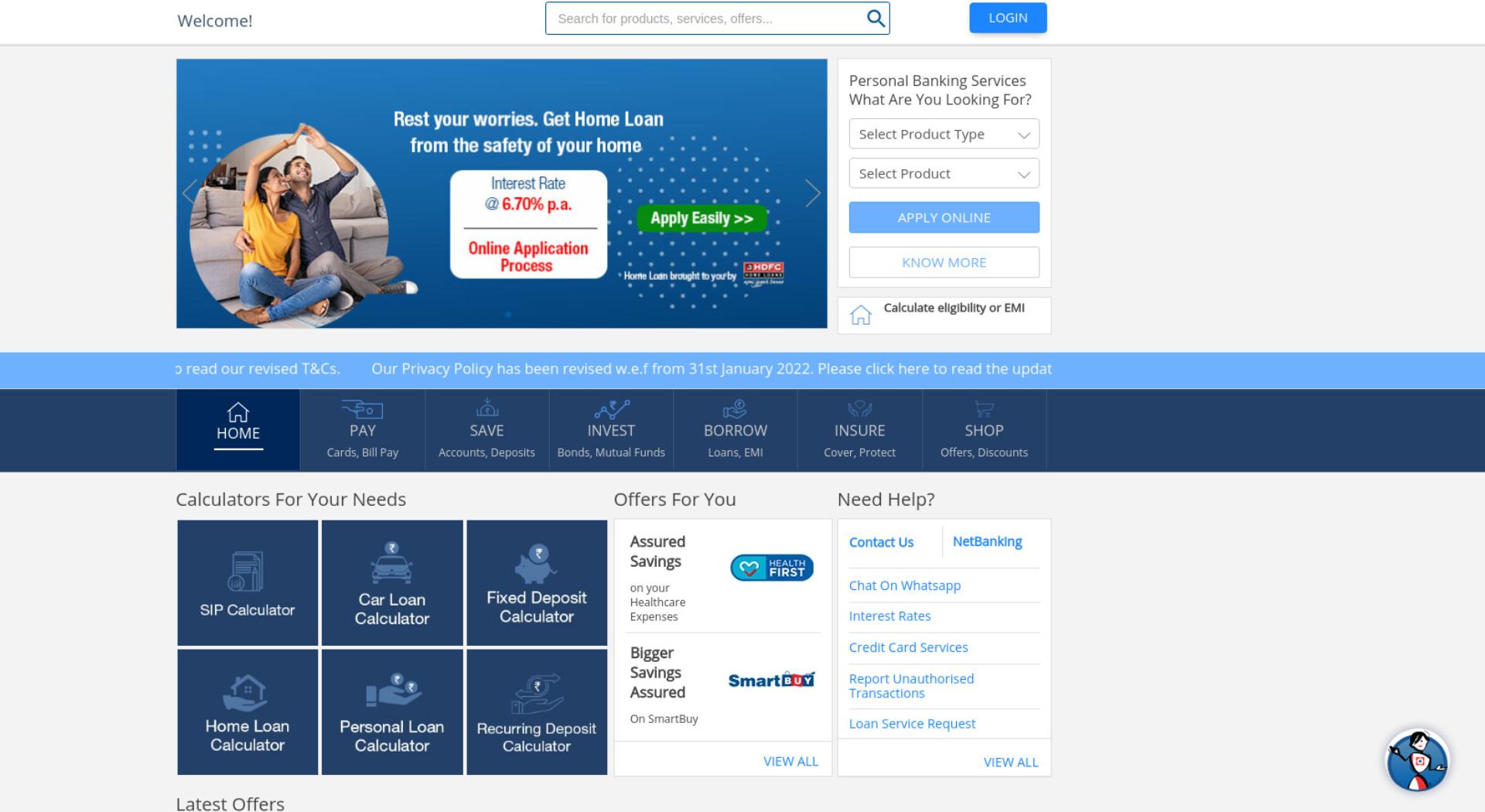Click the house icon beside Calculate eligibility
1485x812 pixels.
tap(861, 315)
